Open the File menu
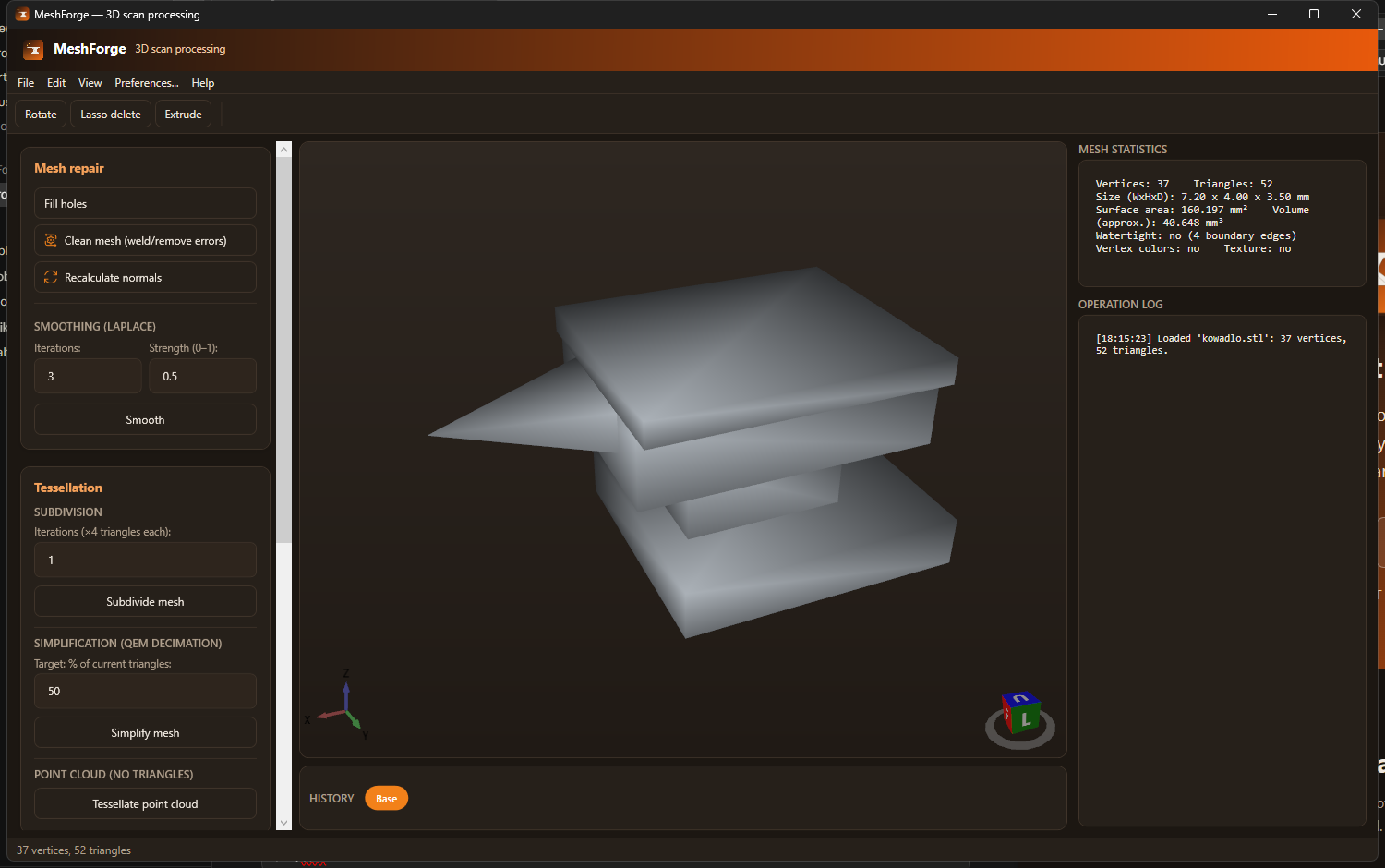This screenshot has width=1385, height=868. pos(26,83)
